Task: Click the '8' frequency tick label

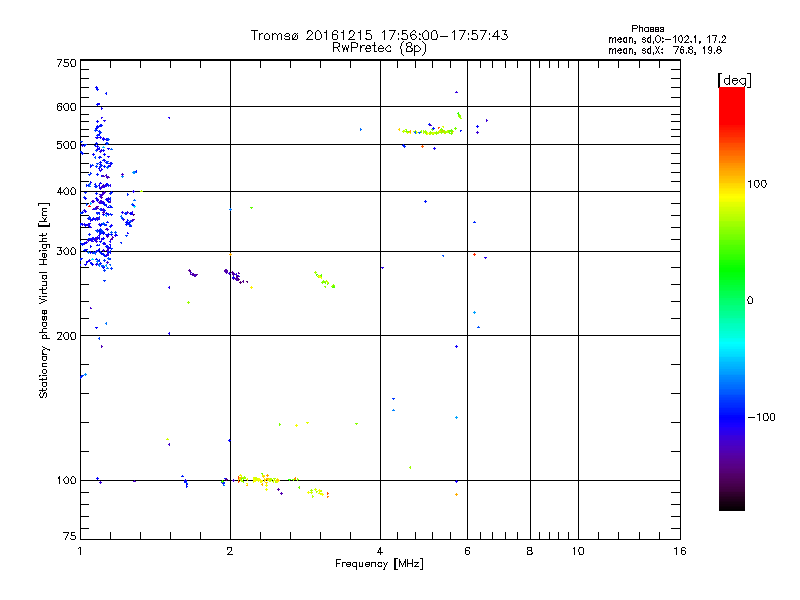Action: click(530, 551)
